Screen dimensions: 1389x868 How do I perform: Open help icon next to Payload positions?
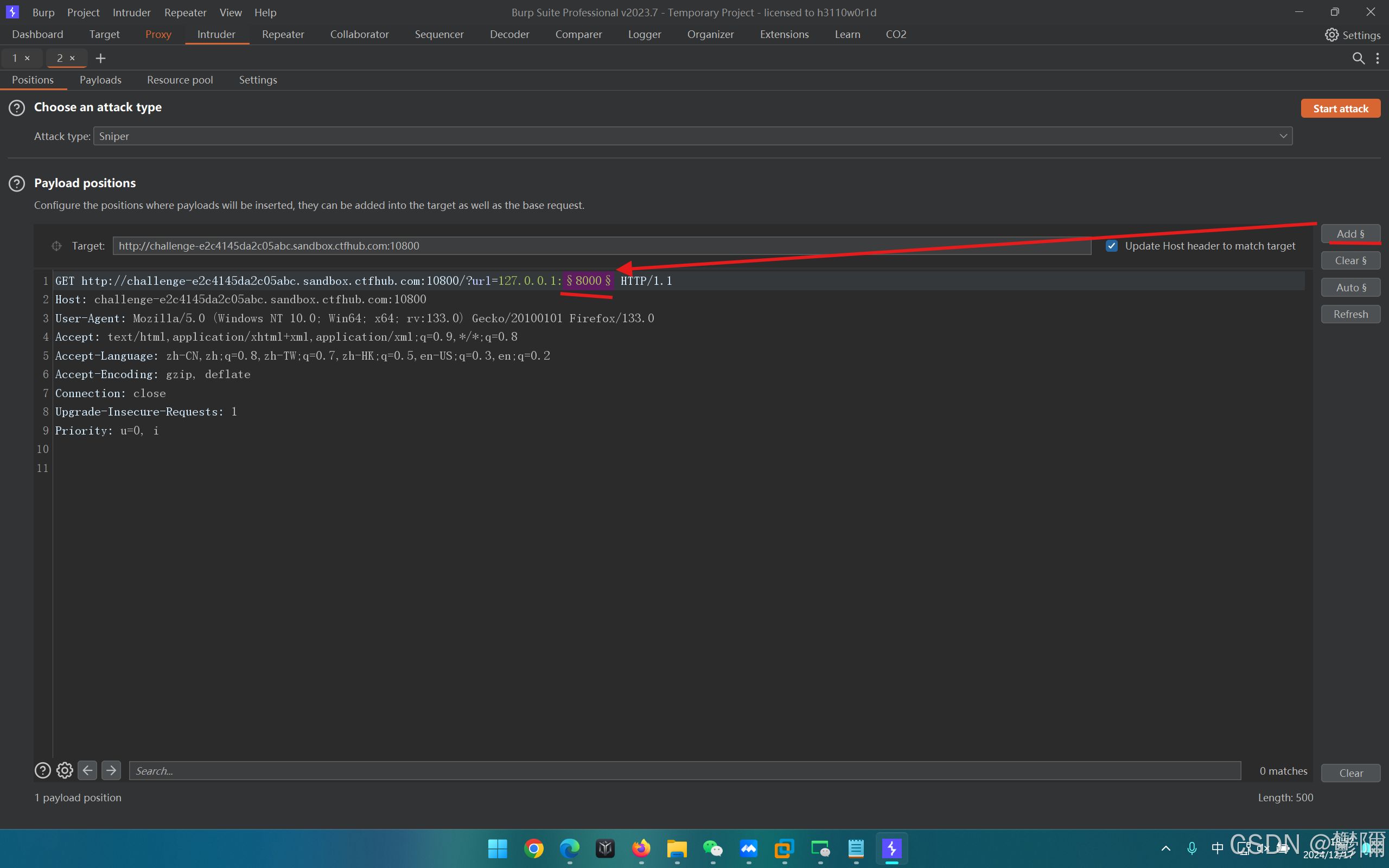[17, 183]
